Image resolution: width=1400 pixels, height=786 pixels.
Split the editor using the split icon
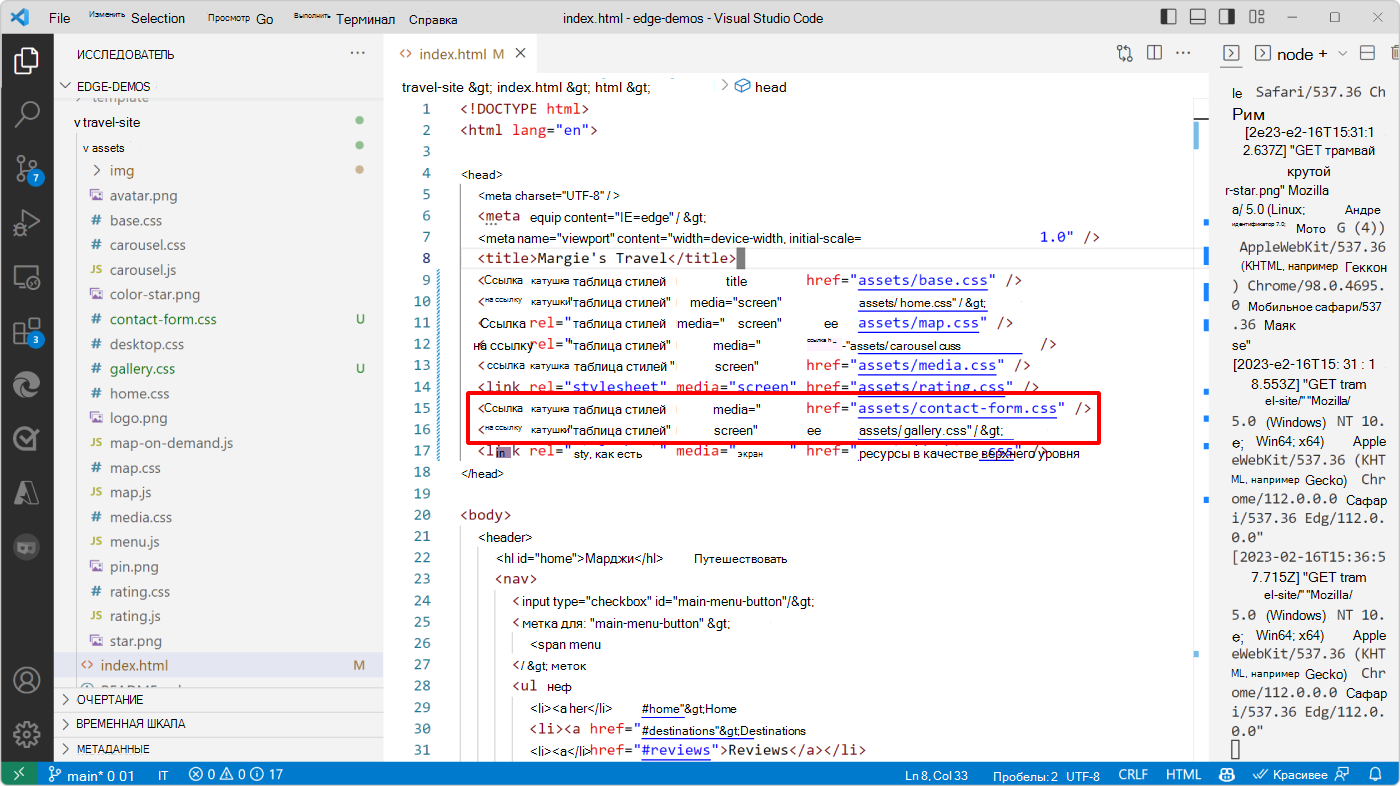coord(1154,53)
